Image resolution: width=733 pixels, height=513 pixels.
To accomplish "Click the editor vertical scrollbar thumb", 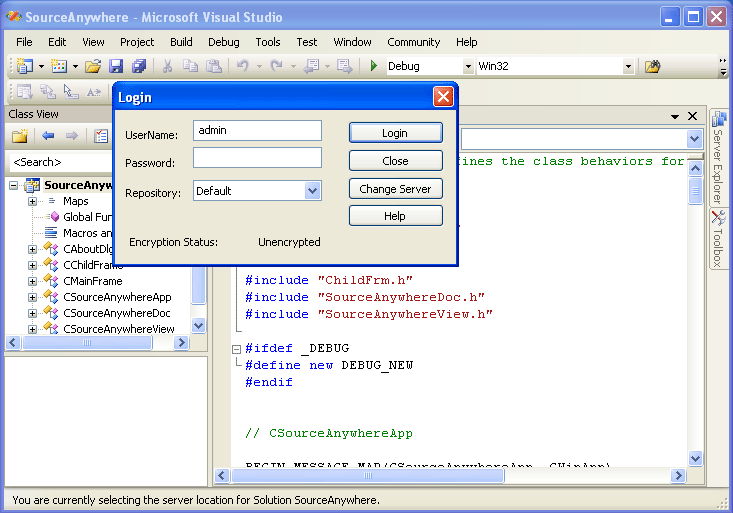I will coord(696,191).
